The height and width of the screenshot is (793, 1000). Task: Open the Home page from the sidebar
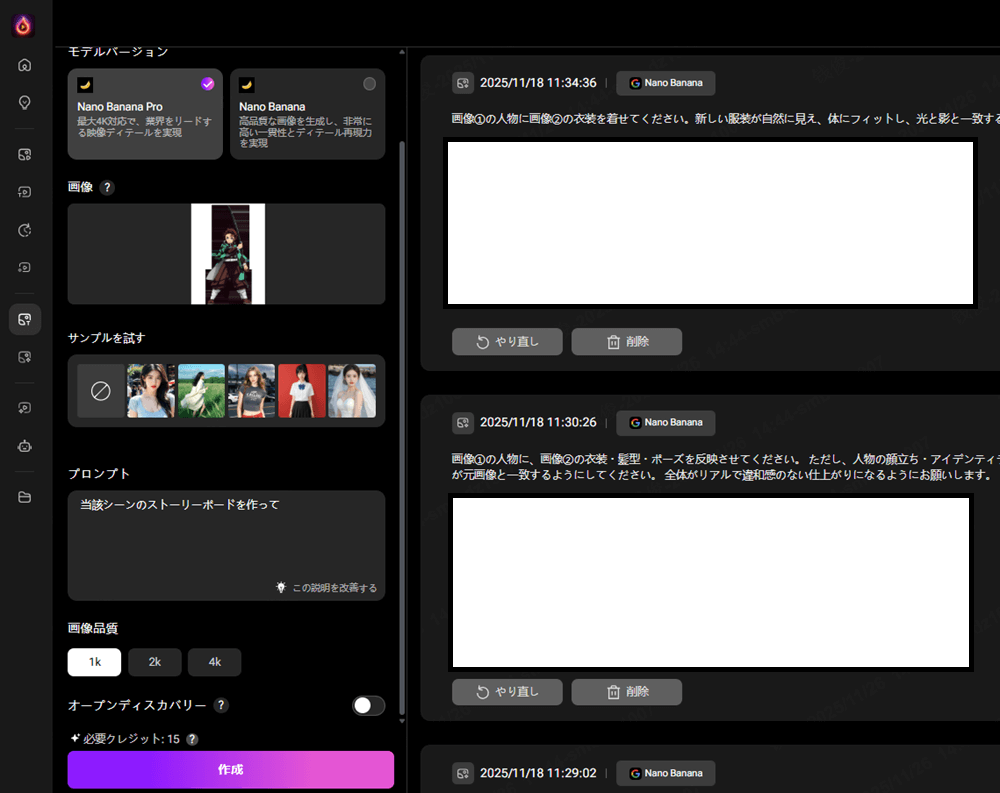point(23,63)
